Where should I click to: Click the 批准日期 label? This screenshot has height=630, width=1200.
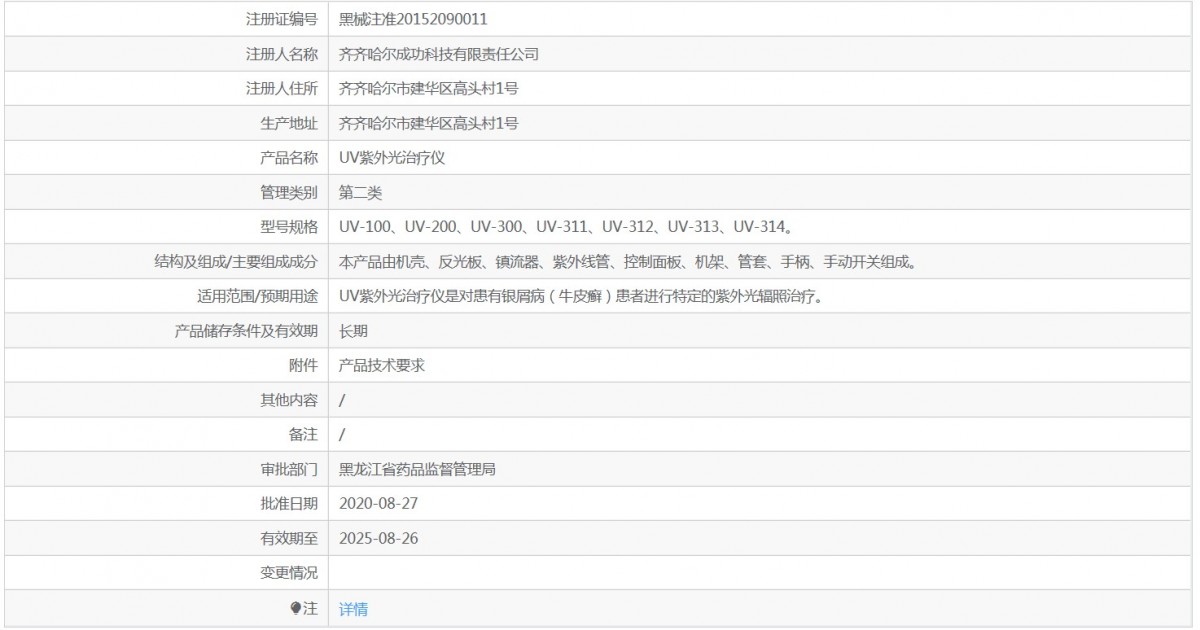(289, 504)
